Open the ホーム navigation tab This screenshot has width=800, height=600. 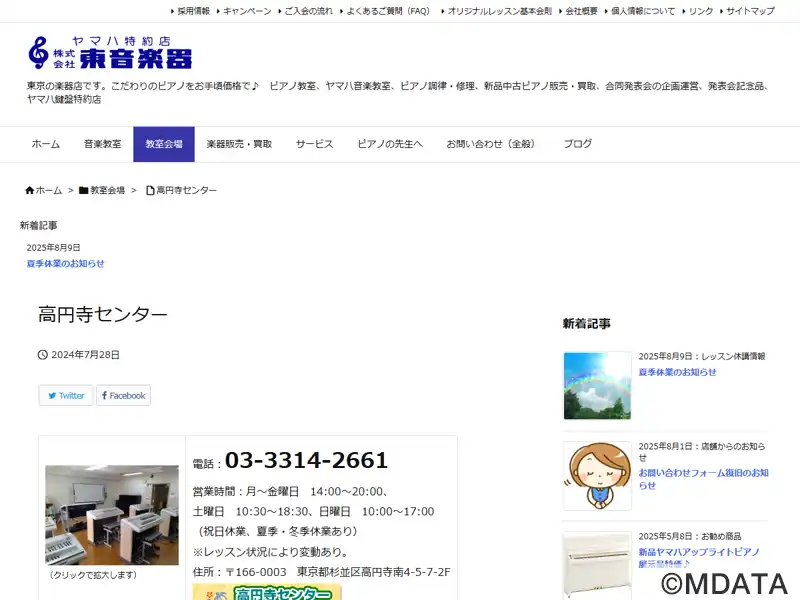point(46,144)
